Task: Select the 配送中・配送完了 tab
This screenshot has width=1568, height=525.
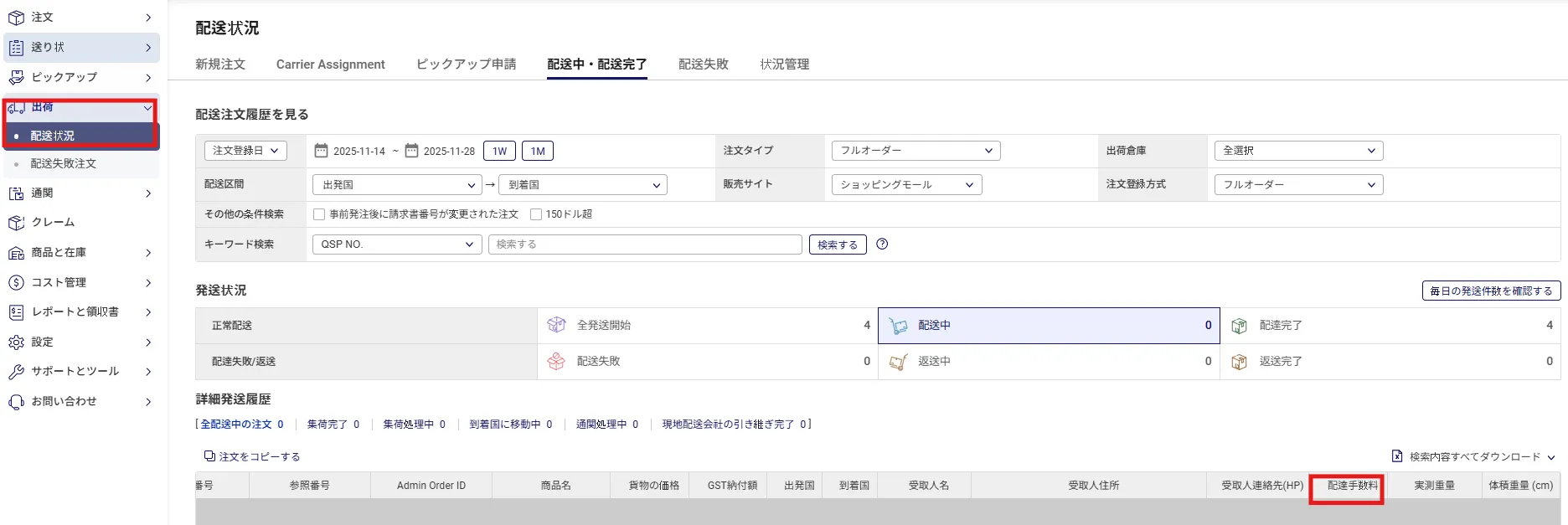Action: coord(597,64)
